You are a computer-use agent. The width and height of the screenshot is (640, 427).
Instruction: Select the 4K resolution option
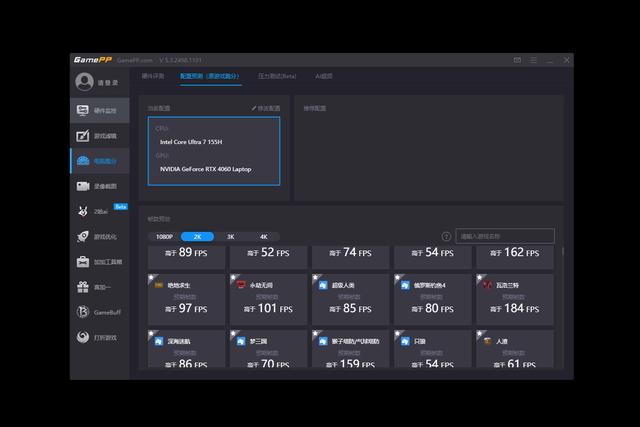point(264,237)
